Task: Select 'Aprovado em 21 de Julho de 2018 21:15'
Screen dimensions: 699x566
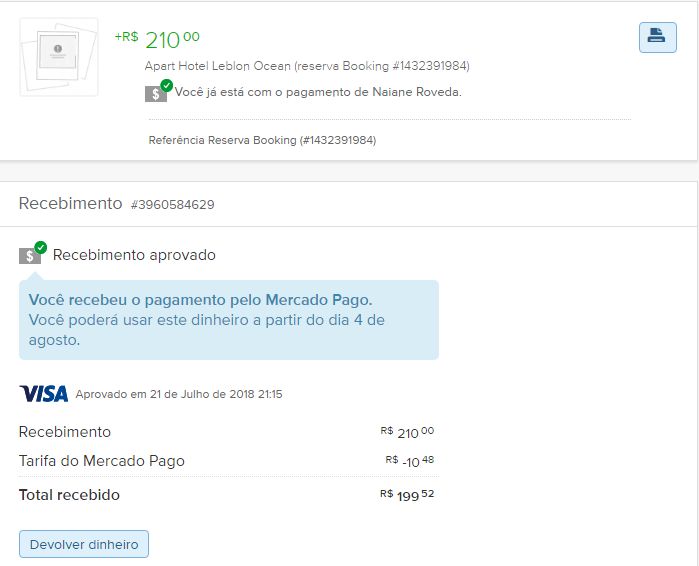Action: coord(179,394)
